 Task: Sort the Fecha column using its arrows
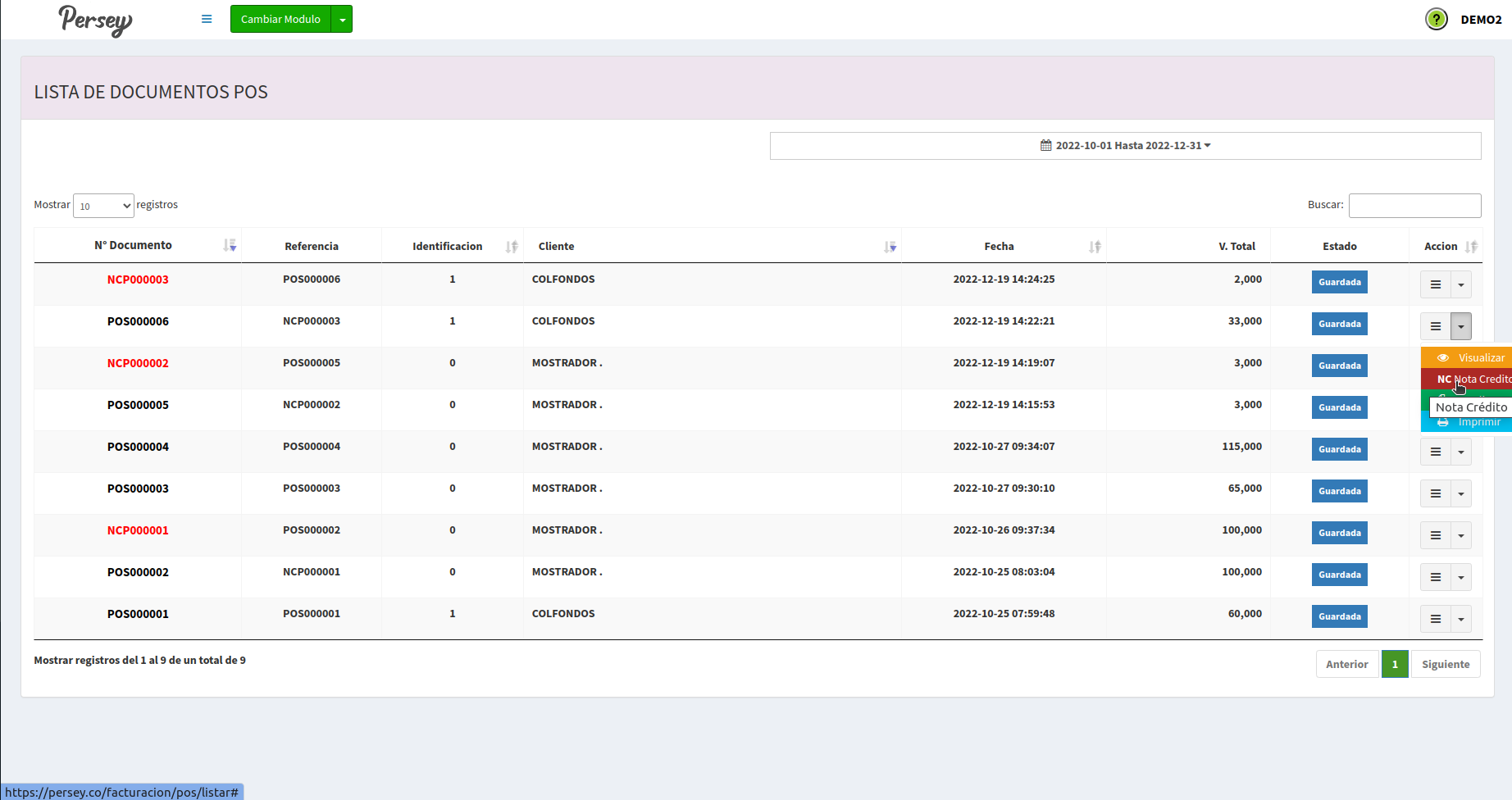pyautogui.click(x=1095, y=247)
